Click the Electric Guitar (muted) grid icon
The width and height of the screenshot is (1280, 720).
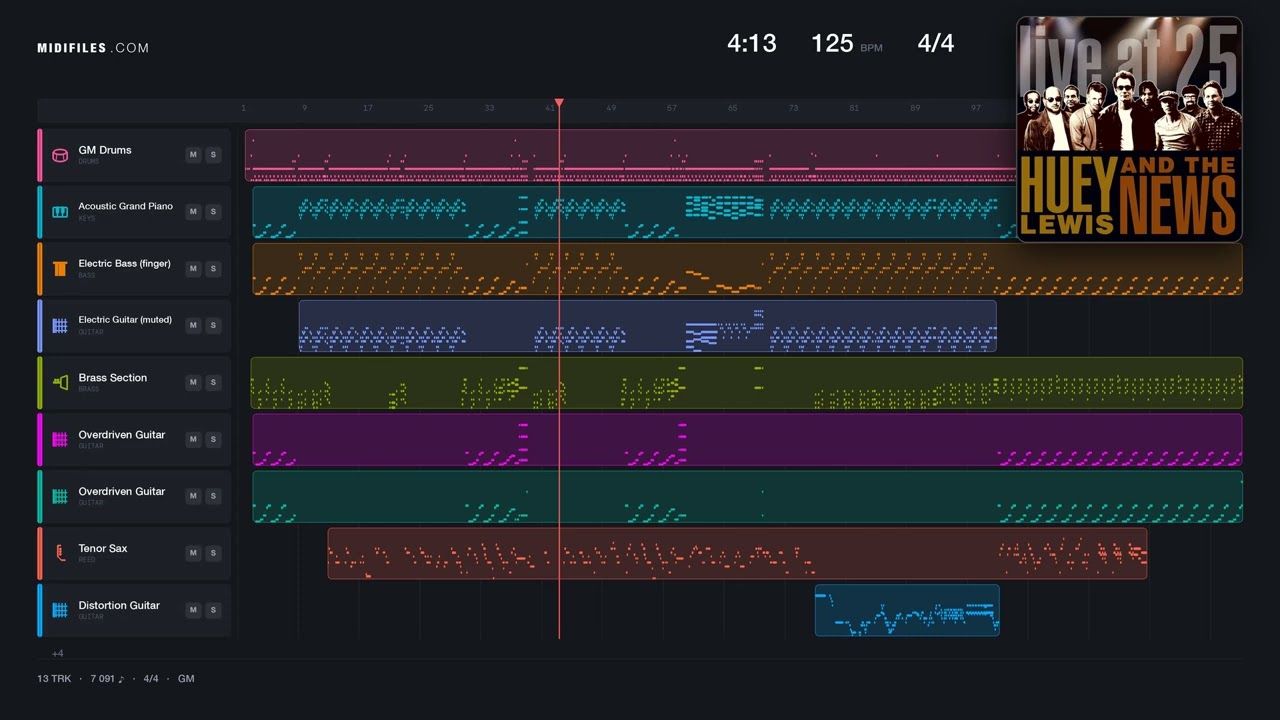(x=60, y=326)
